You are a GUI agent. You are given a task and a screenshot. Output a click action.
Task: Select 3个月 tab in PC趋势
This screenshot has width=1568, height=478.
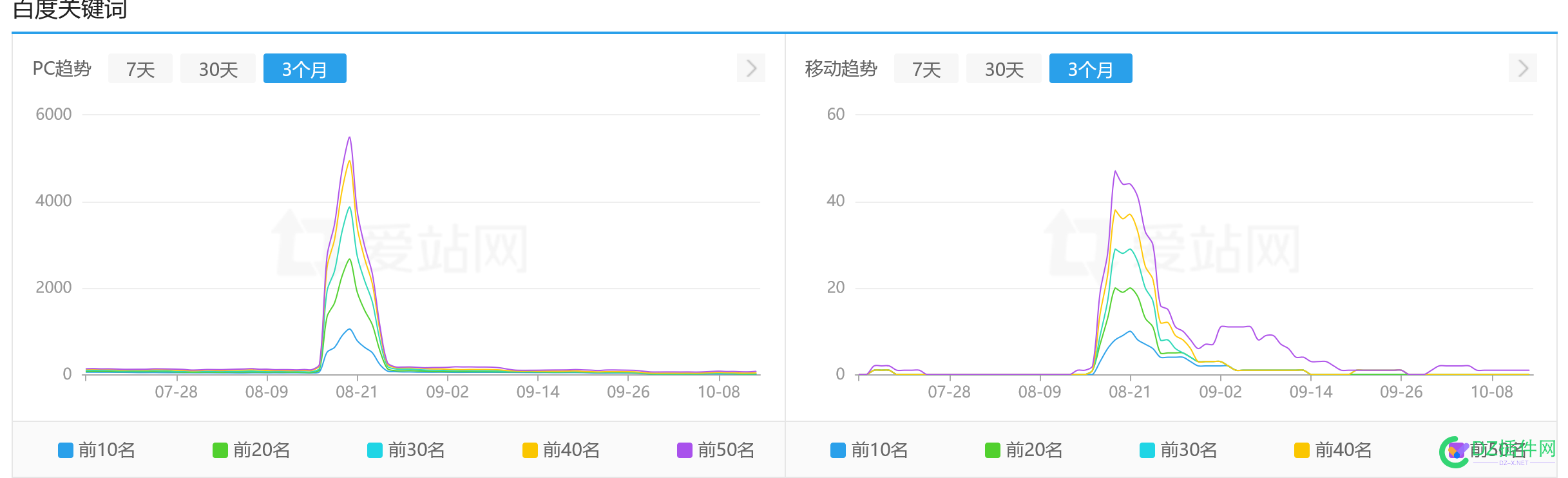305,69
